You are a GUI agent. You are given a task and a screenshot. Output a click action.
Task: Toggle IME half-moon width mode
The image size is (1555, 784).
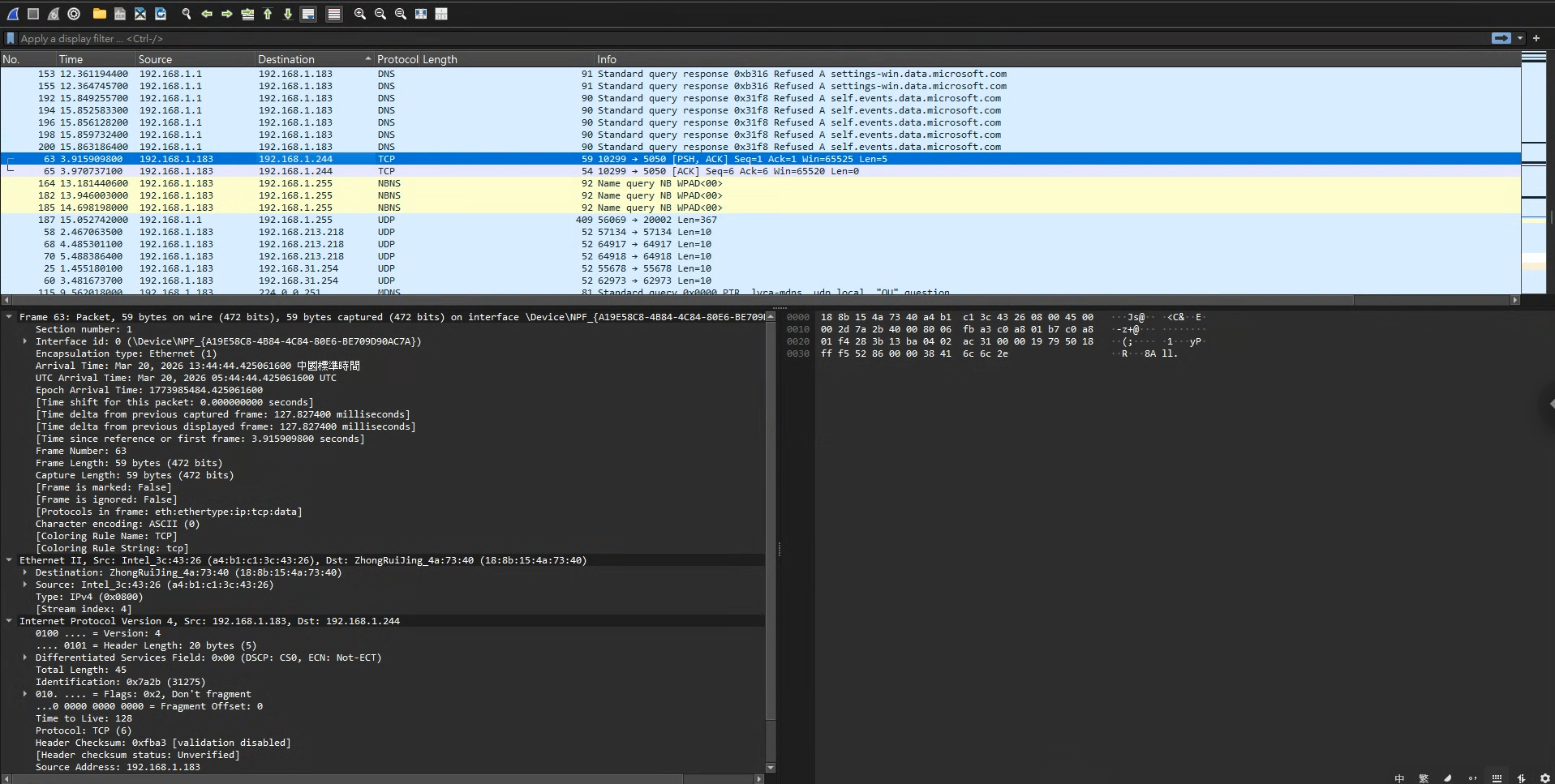[1448, 778]
